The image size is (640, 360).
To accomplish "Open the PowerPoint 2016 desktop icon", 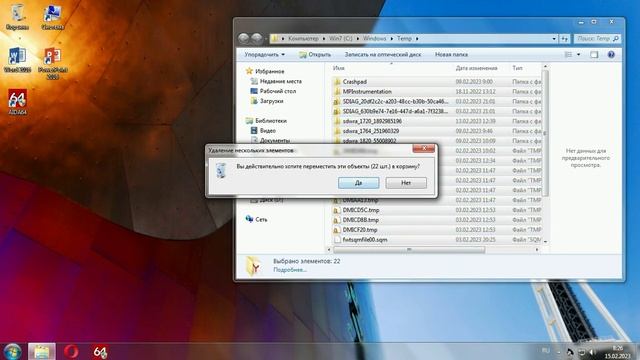I will 53,62.
